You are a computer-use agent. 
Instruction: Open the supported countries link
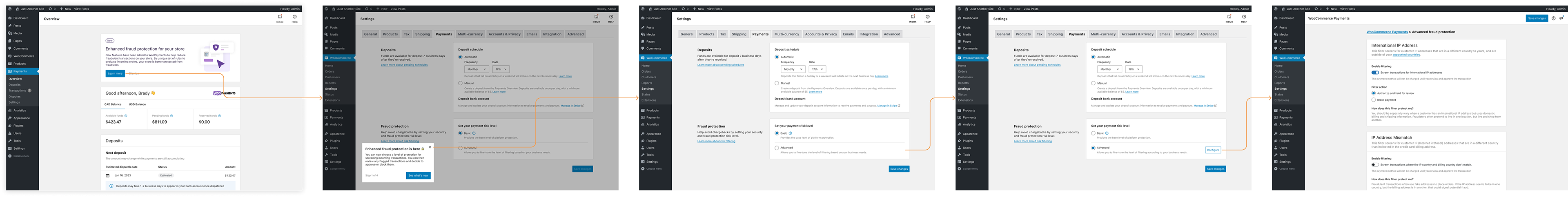coord(1406,55)
